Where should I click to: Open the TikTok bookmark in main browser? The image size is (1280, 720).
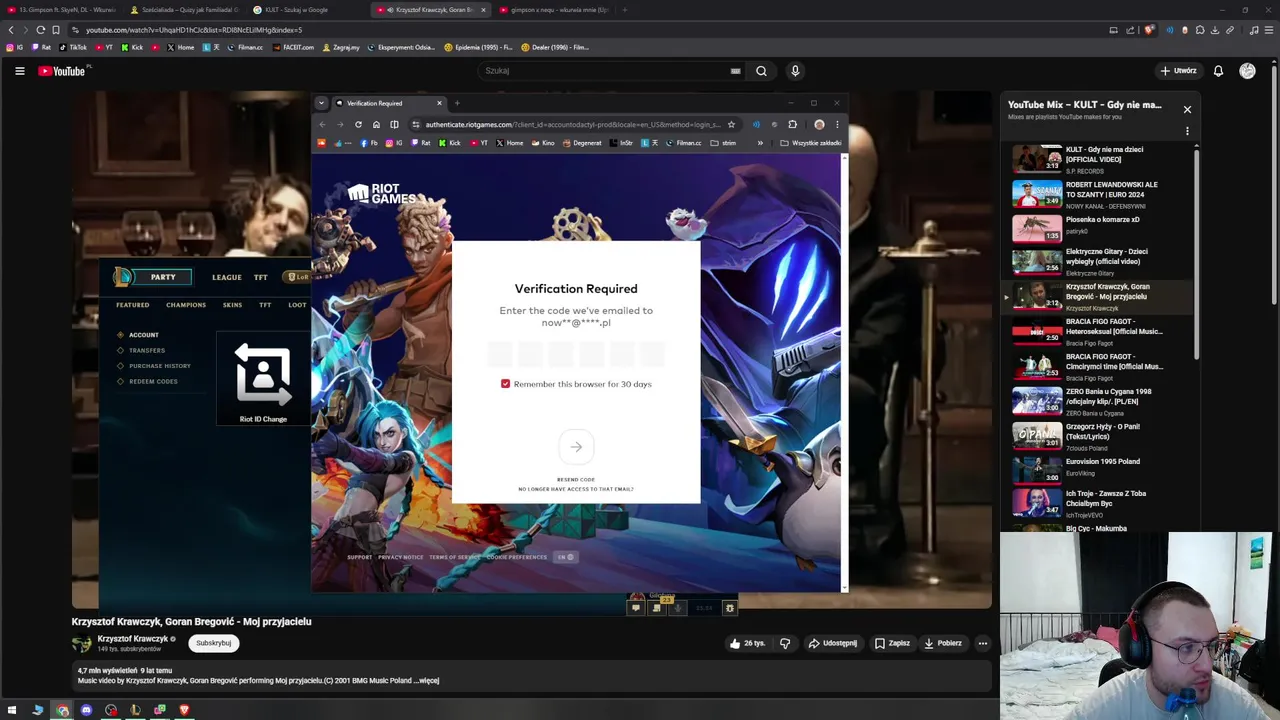tap(73, 47)
